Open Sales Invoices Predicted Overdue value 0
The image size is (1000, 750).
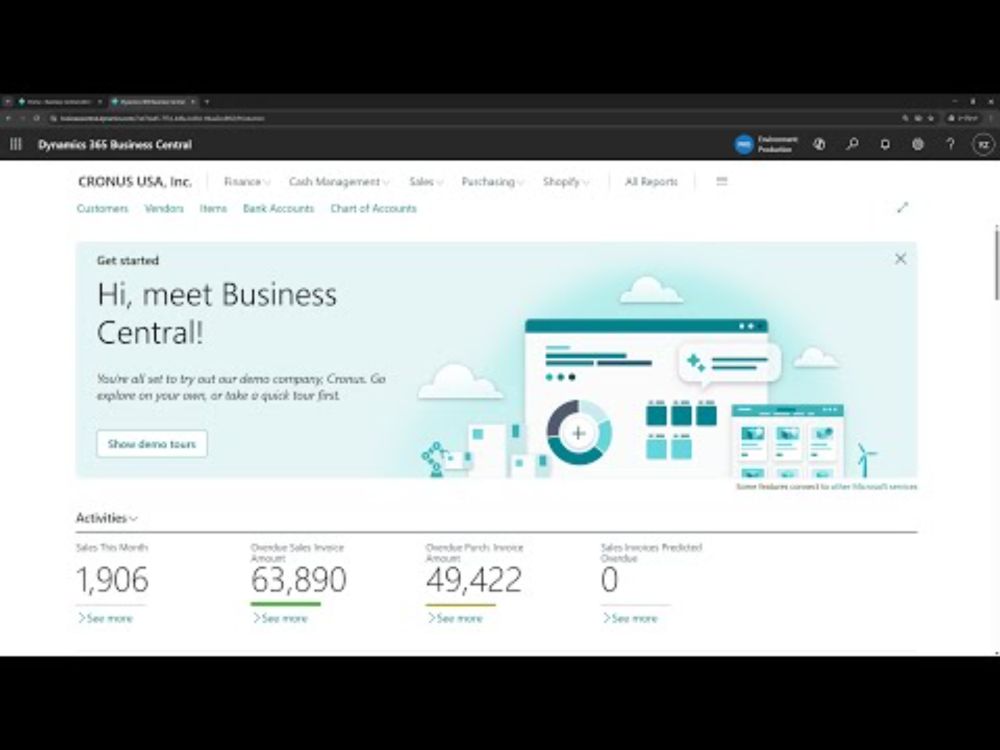click(x=610, y=580)
